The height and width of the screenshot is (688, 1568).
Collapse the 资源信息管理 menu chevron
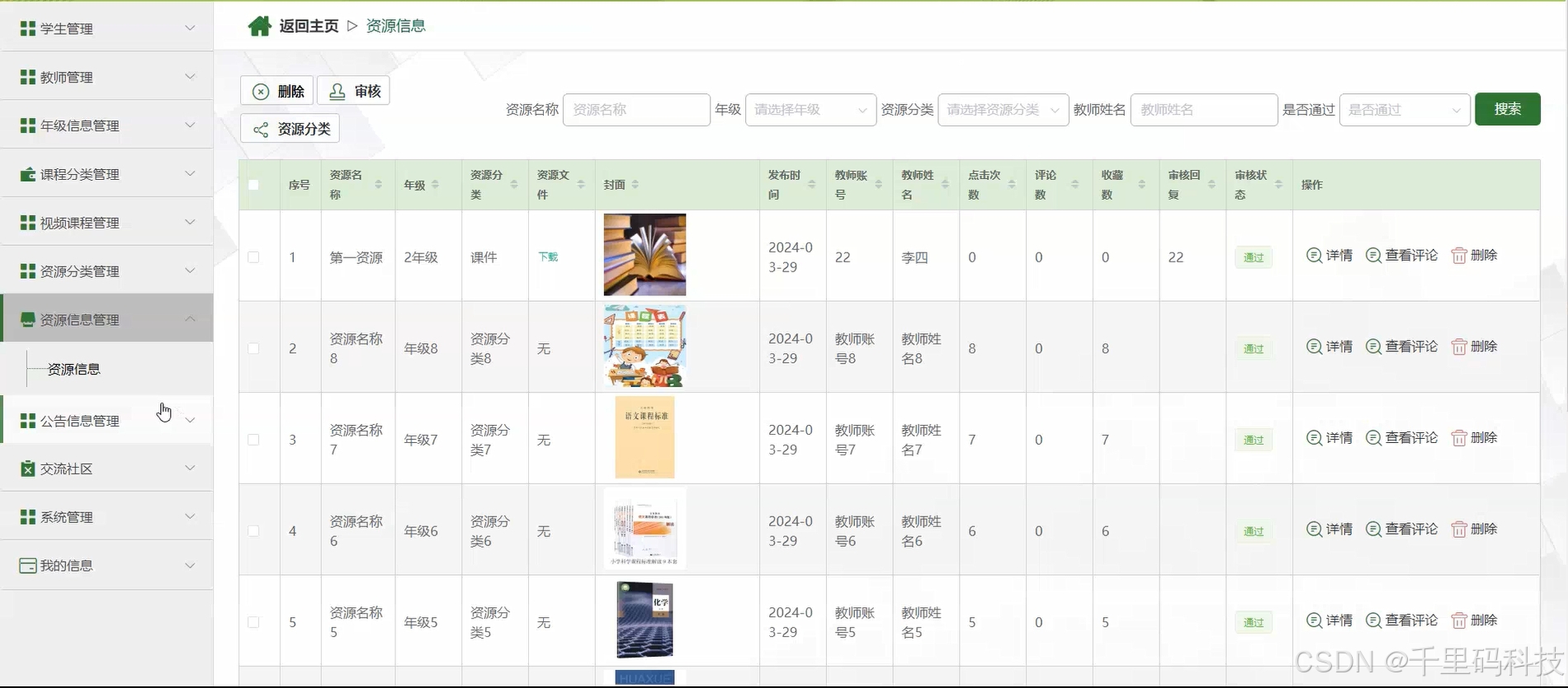pos(190,318)
